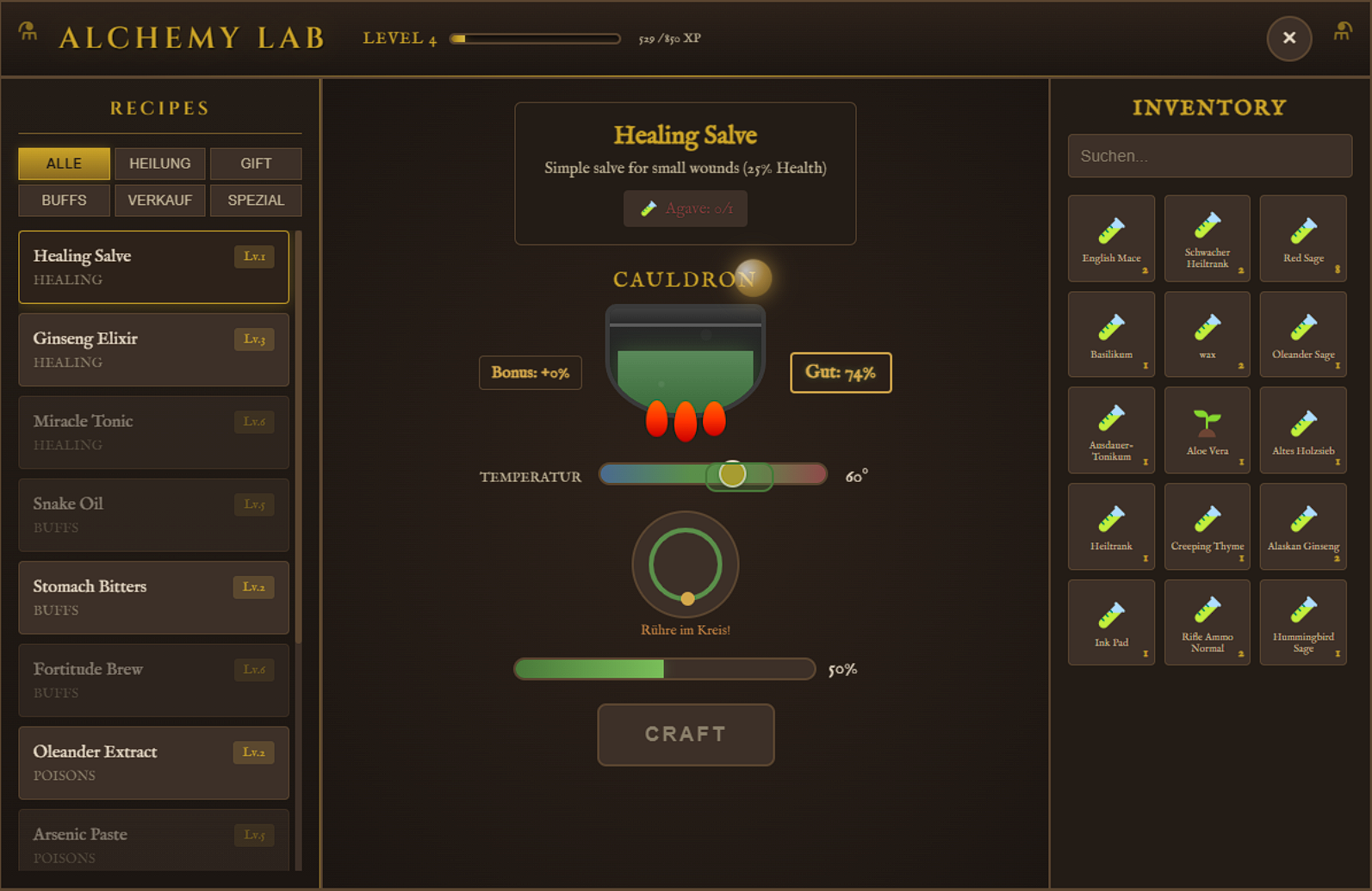Screen dimensions: 1372x891
Task: Pick the Rifle Ammo Normal item
Action: tap(1207, 622)
